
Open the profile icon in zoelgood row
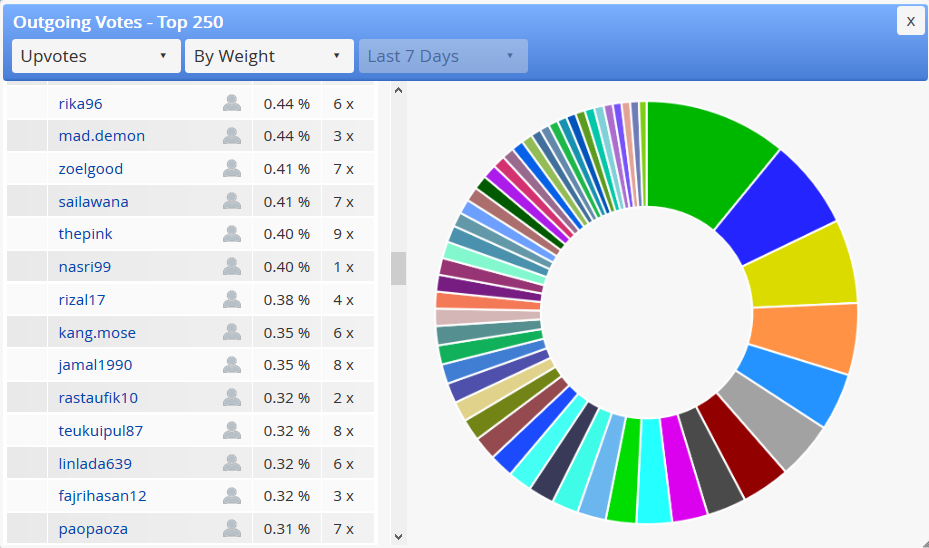point(232,168)
